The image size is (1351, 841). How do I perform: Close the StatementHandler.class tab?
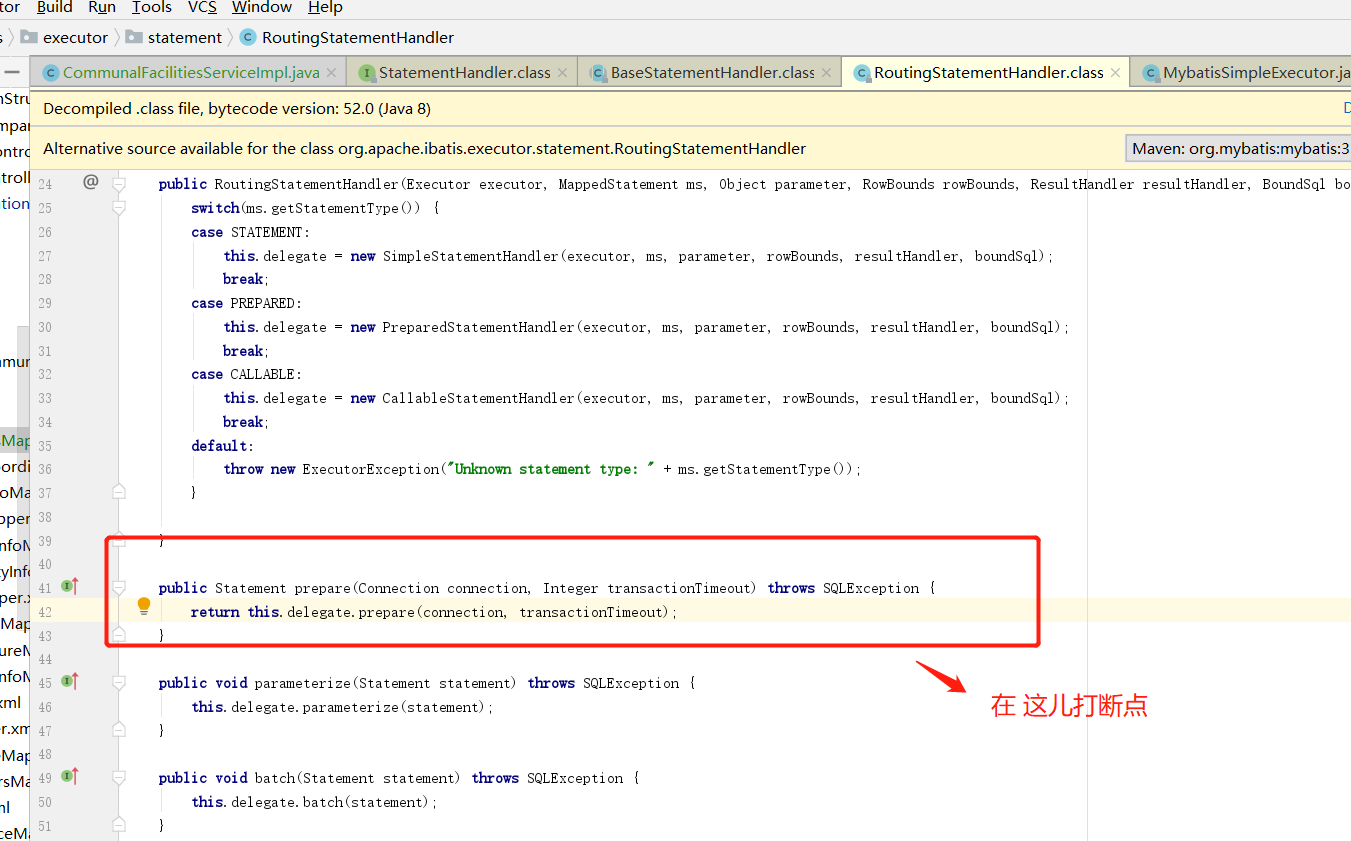click(x=562, y=73)
